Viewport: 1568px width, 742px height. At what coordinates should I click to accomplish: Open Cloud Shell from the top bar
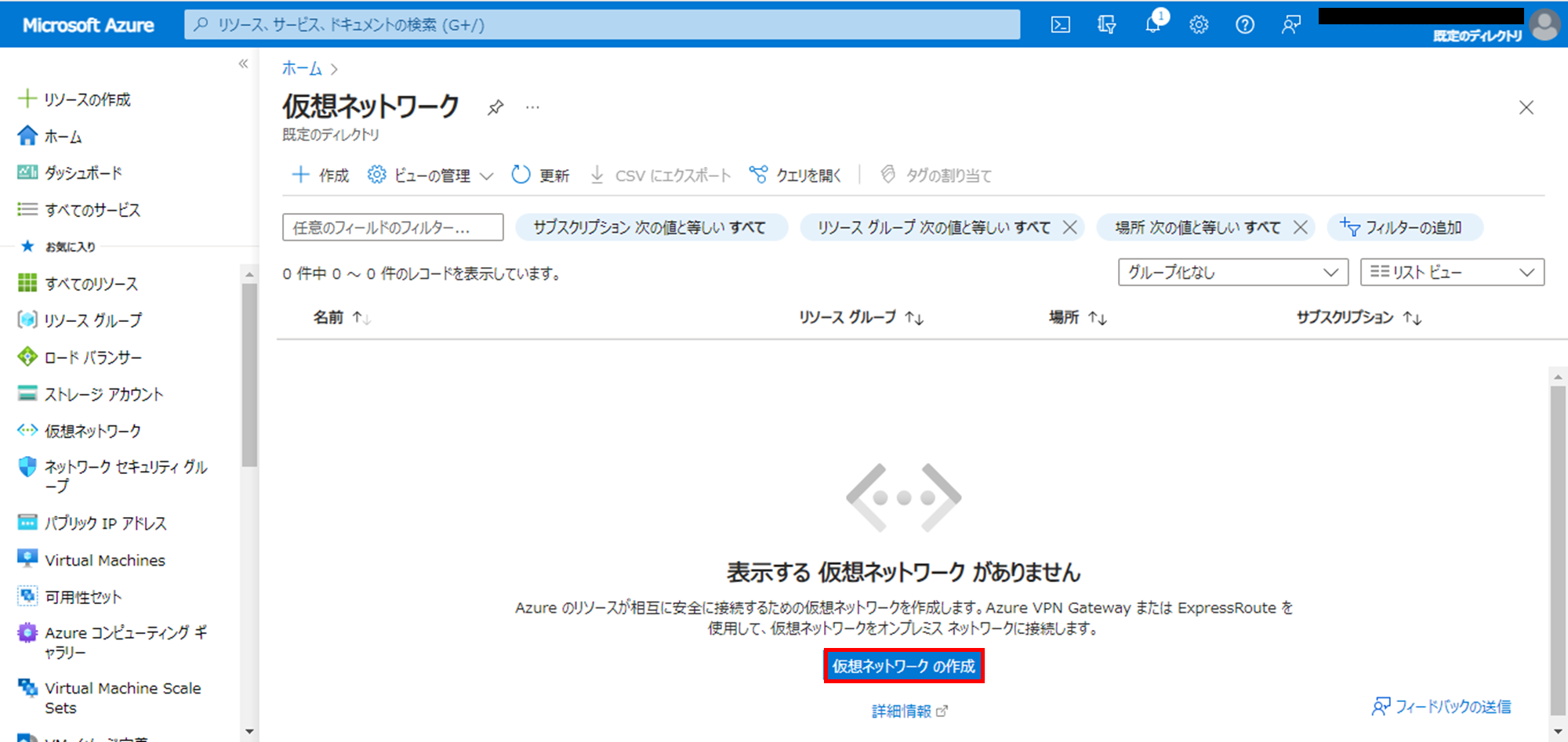(x=1060, y=25)
